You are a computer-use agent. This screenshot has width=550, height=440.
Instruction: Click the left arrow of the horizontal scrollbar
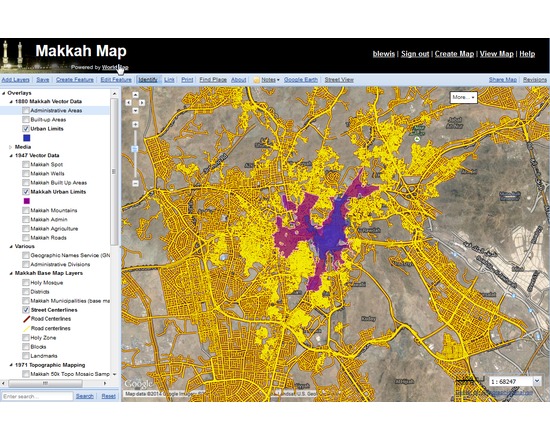pyautogui.click(x=3, y=384)
